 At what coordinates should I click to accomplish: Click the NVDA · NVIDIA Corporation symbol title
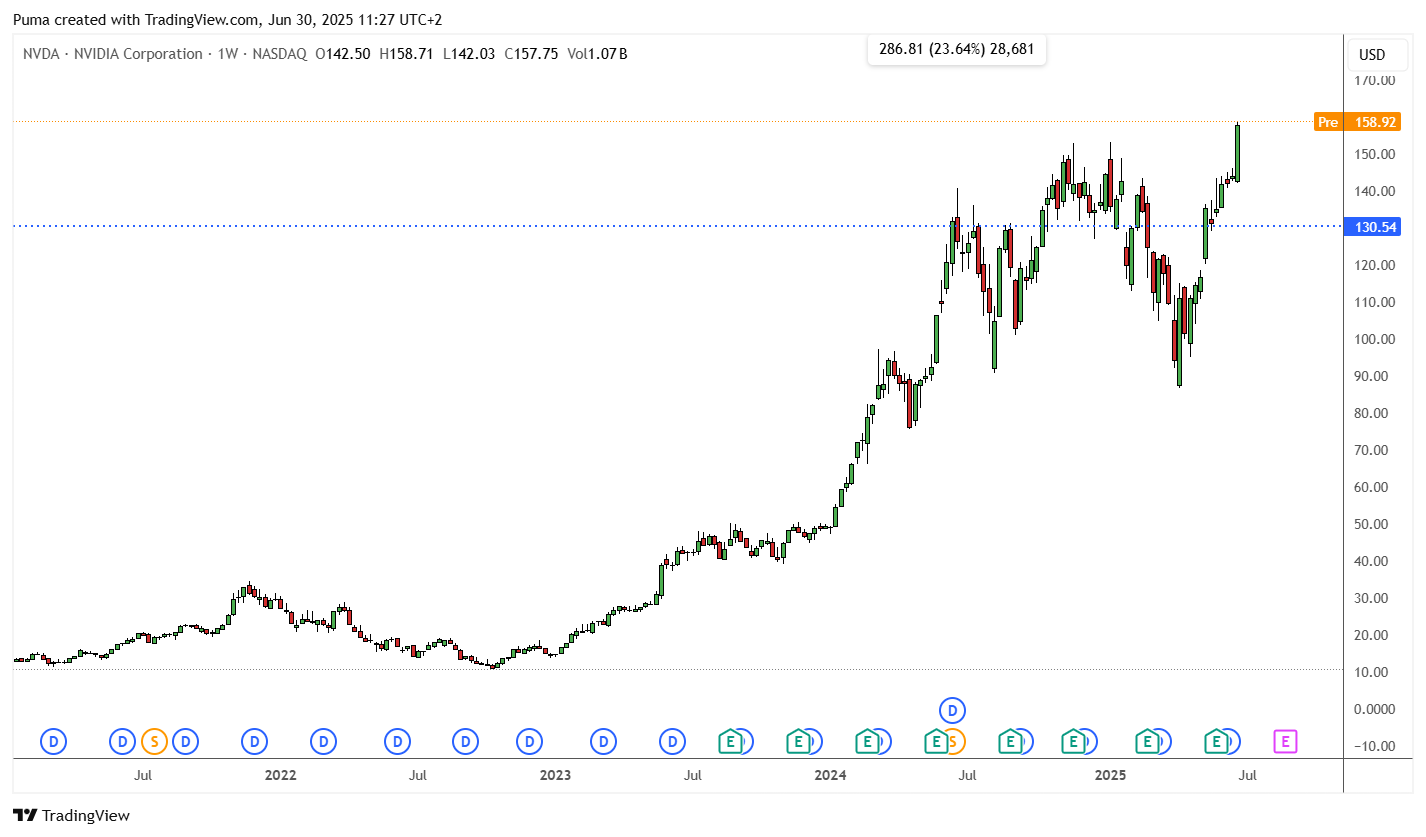tap(113, 54)
